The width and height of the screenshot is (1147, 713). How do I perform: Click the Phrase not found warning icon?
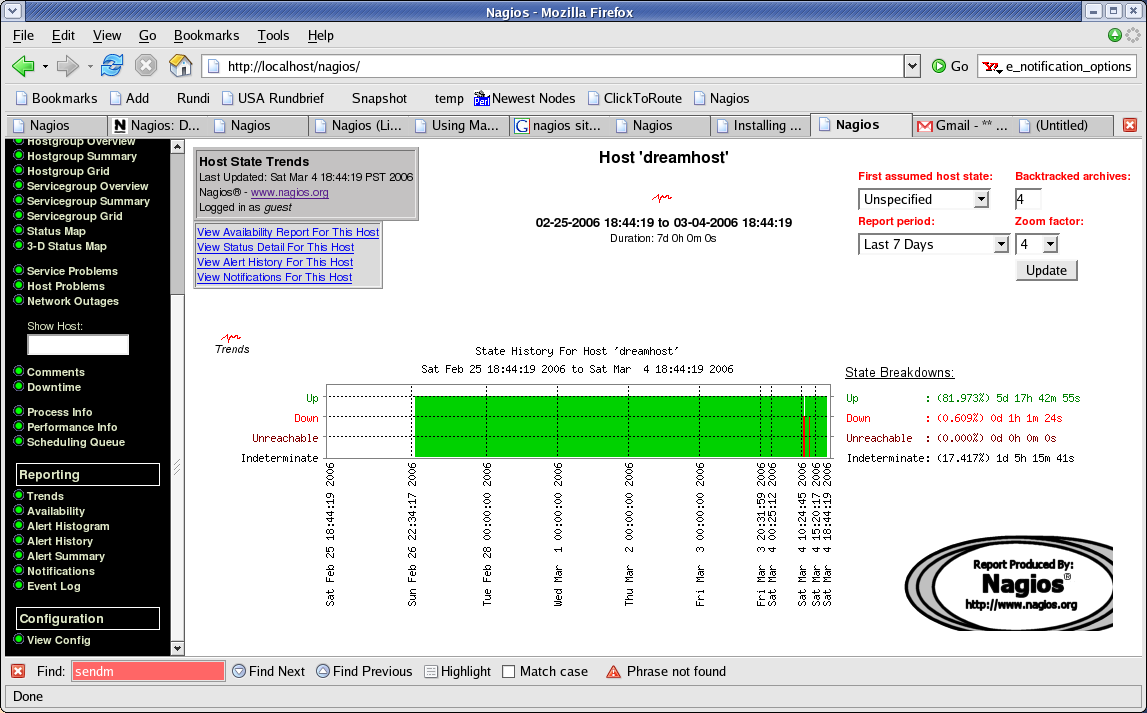click(614, 671)
